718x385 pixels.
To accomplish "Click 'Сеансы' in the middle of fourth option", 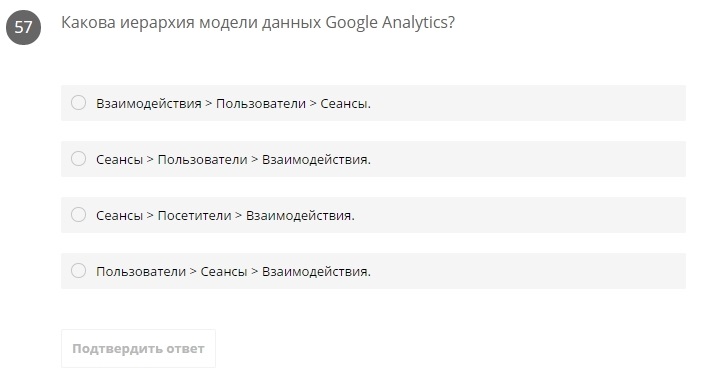I will [x=224, y=271].
